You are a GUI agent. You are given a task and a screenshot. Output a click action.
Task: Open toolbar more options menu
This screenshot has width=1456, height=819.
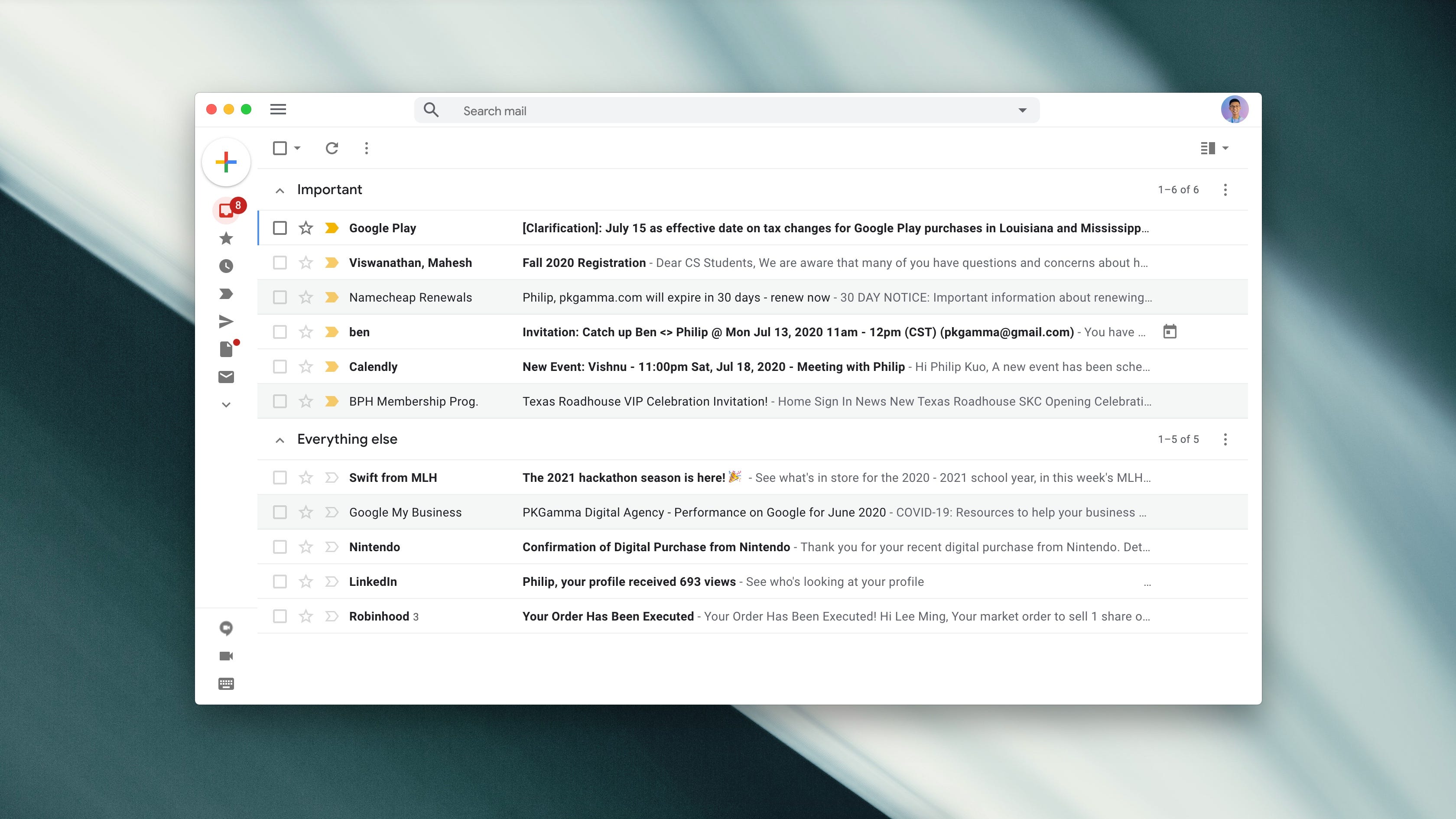367,148
